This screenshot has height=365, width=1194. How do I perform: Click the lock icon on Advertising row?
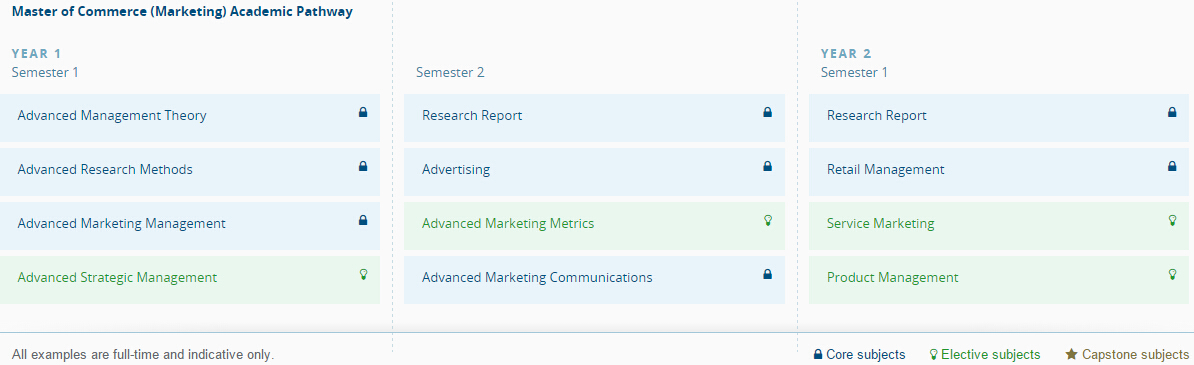coord(768,166)
